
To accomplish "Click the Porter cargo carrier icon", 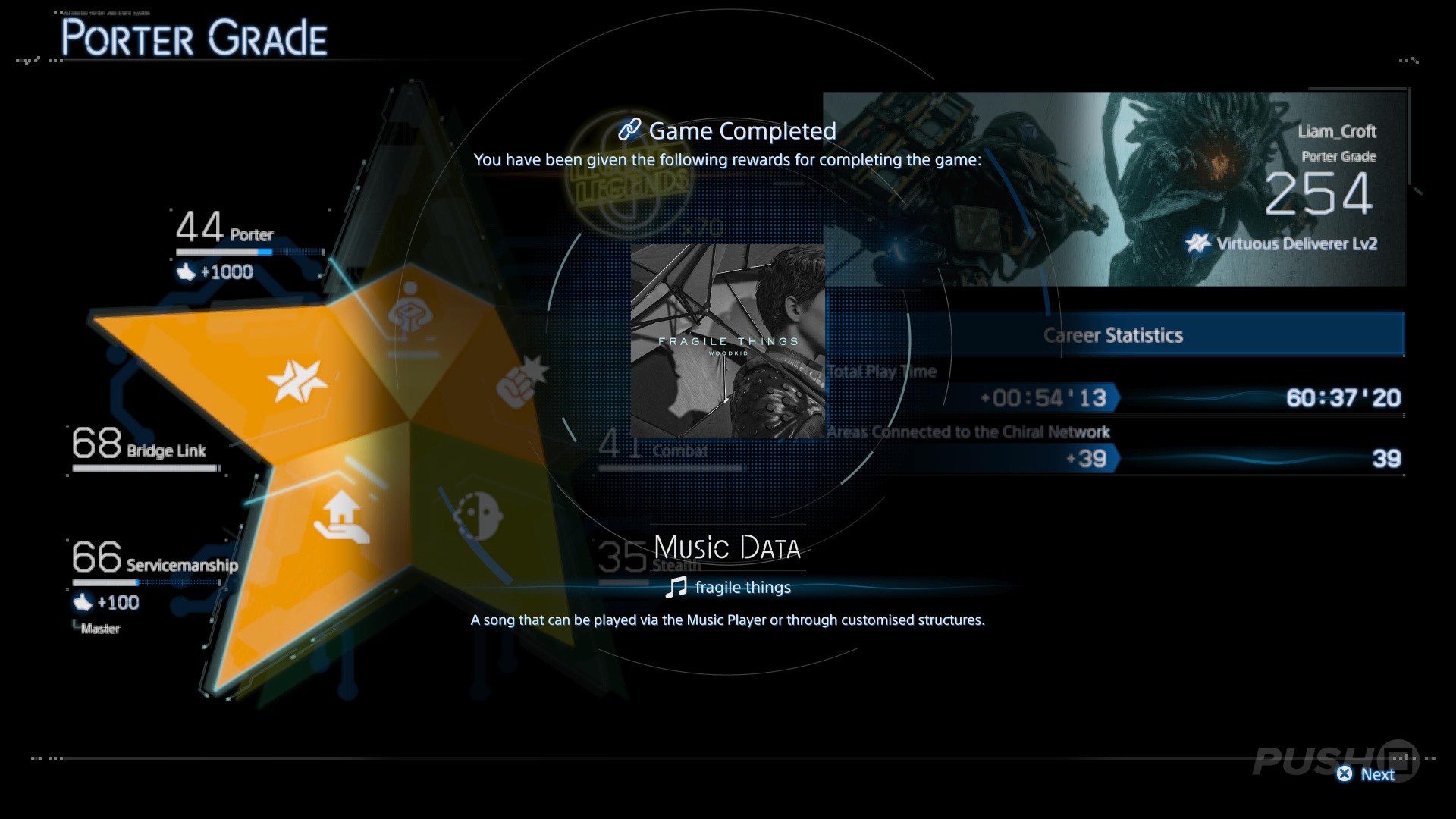I will [x=410, y=309].
